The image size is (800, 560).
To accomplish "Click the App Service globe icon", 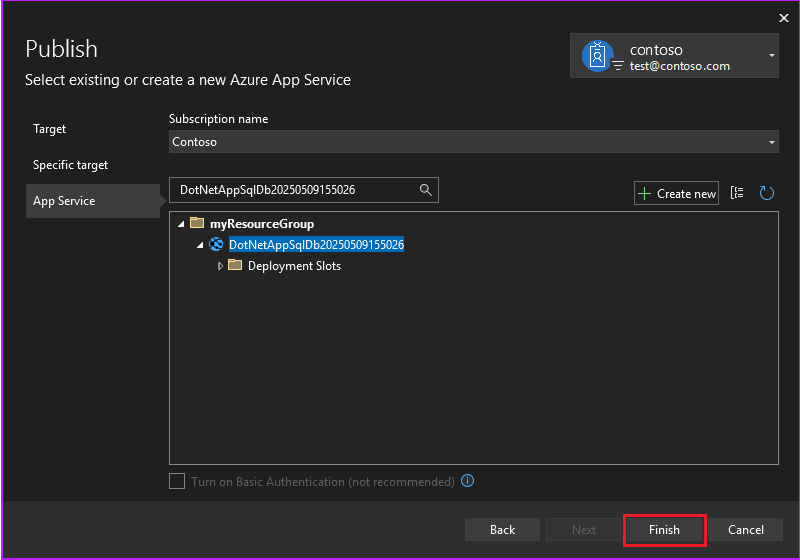I will pyautogui.click(x=216, y=244).
